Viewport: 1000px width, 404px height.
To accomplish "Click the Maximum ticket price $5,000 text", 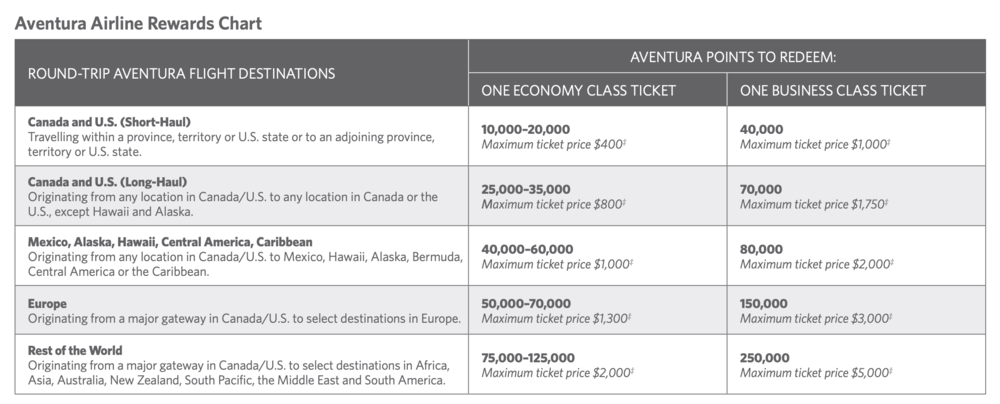I will [x=814, y=372].
